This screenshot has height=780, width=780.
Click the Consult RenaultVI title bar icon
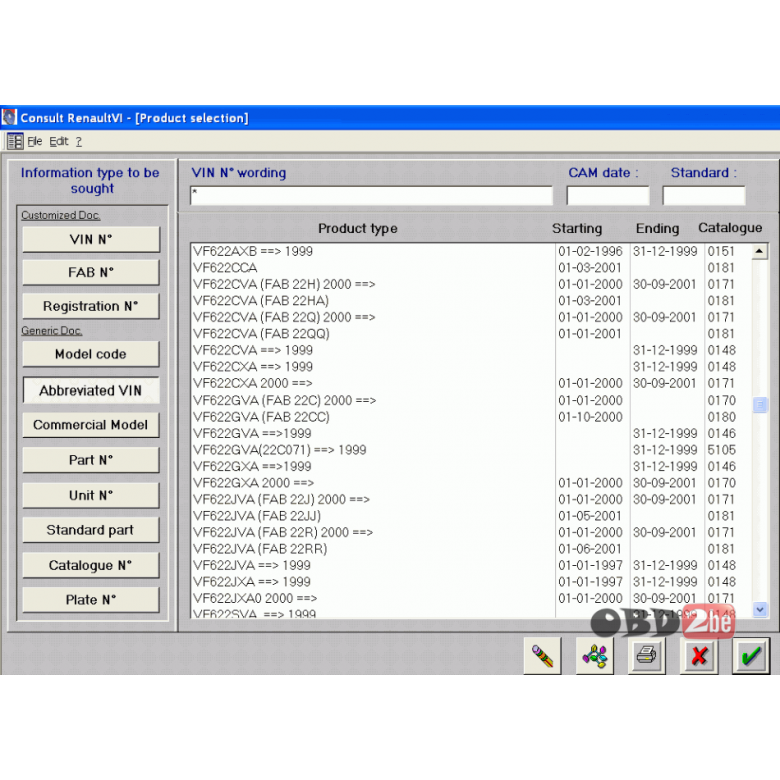point(9,117)
